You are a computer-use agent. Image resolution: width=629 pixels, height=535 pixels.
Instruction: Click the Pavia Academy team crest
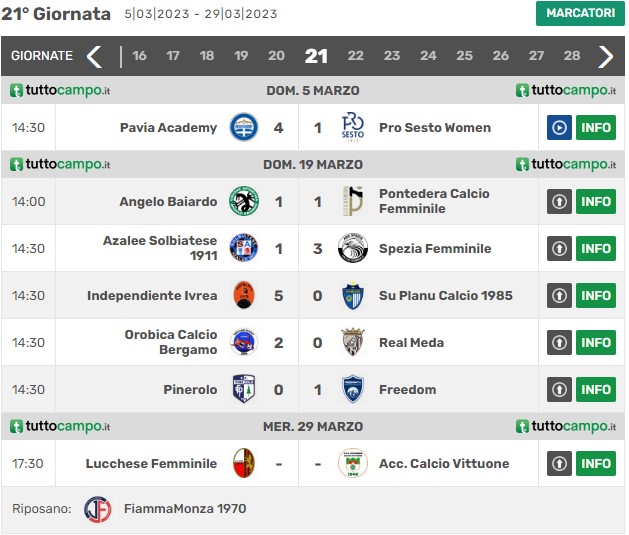243,128
